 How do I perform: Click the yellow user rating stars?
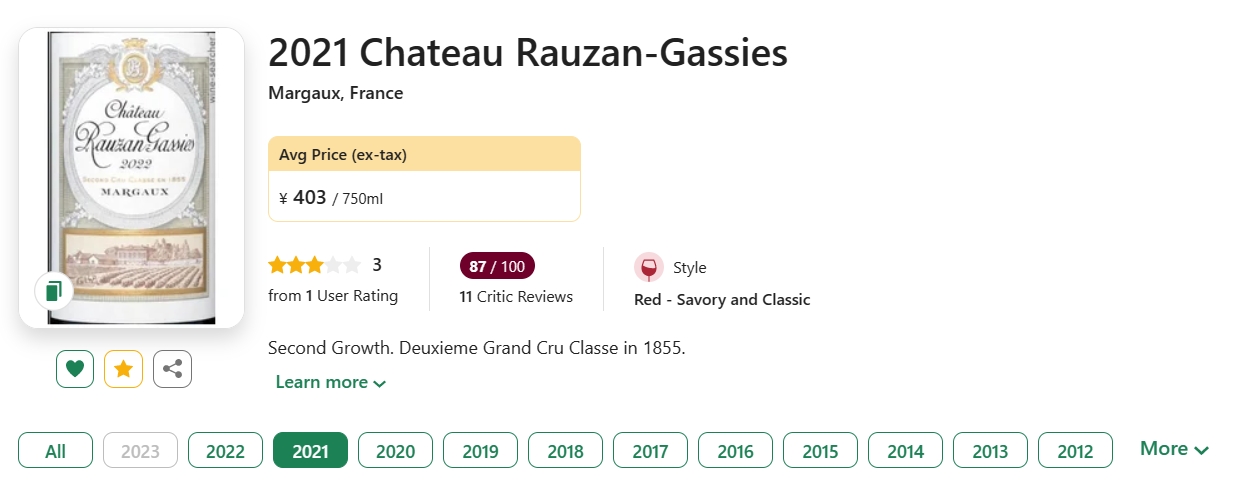pos(315,265)
